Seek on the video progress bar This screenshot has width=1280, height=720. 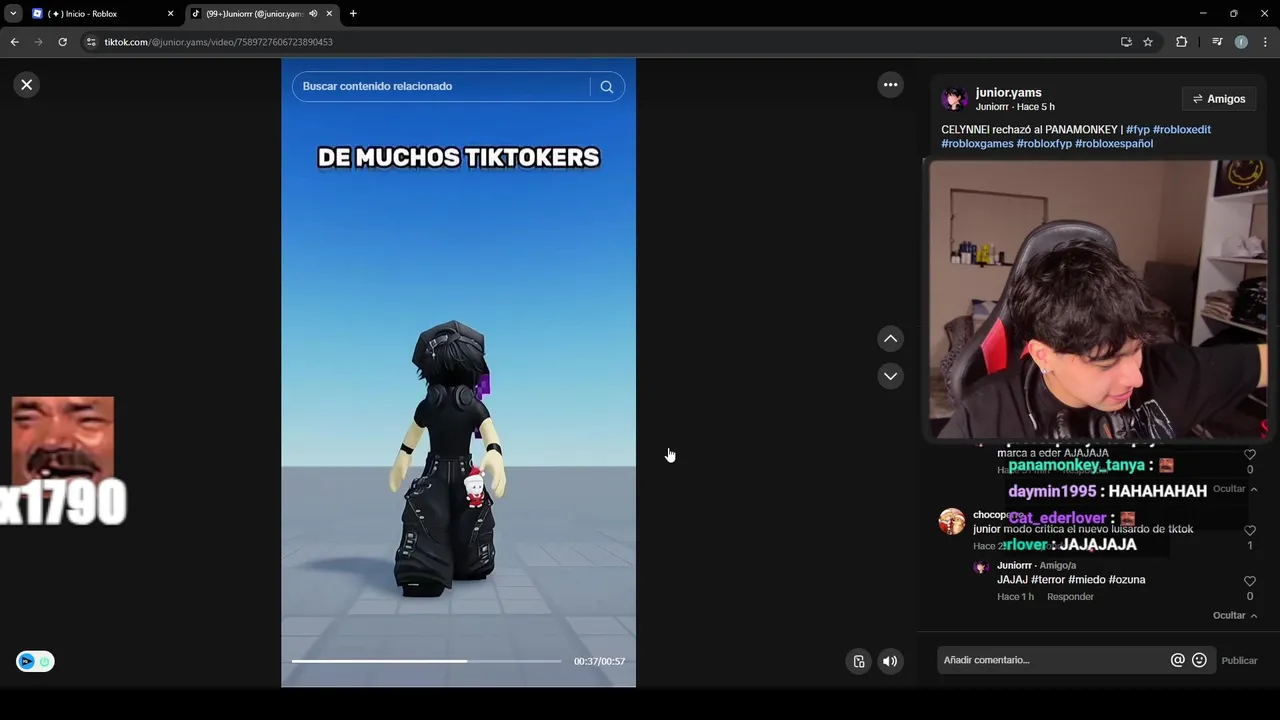[426, 661]
